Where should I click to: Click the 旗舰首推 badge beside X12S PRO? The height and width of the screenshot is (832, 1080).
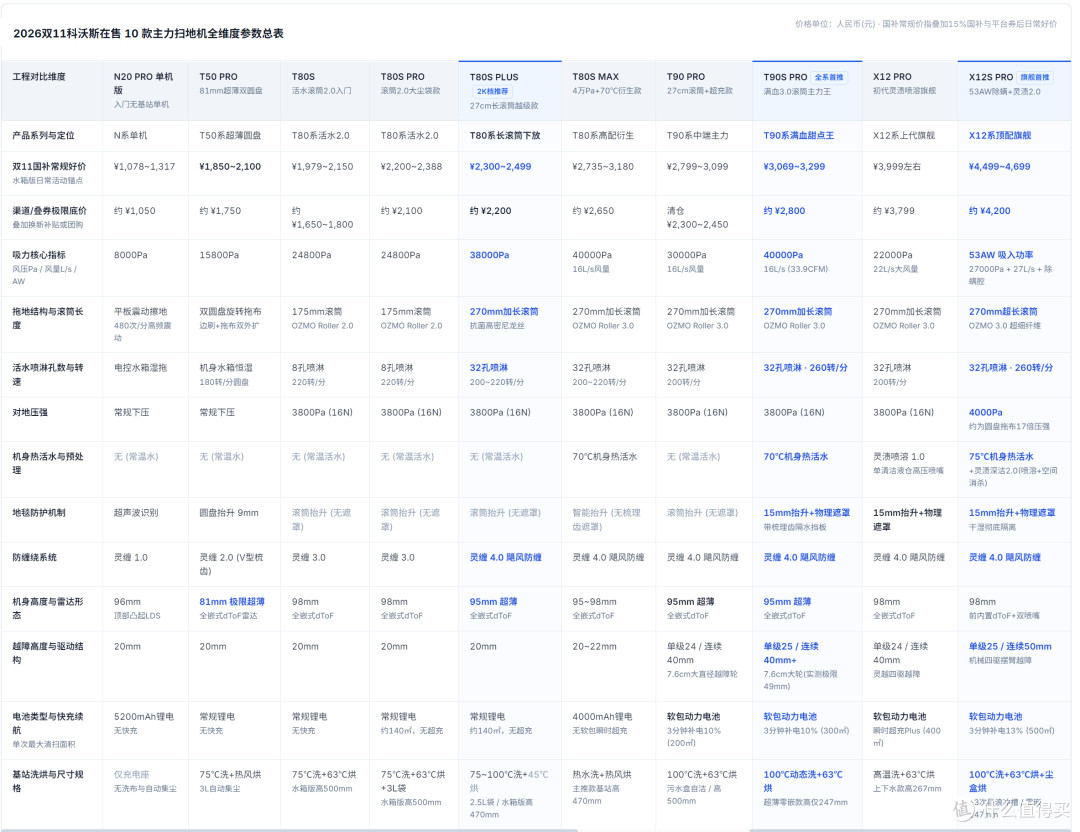pyautogui.click(x=1035, y=77)
